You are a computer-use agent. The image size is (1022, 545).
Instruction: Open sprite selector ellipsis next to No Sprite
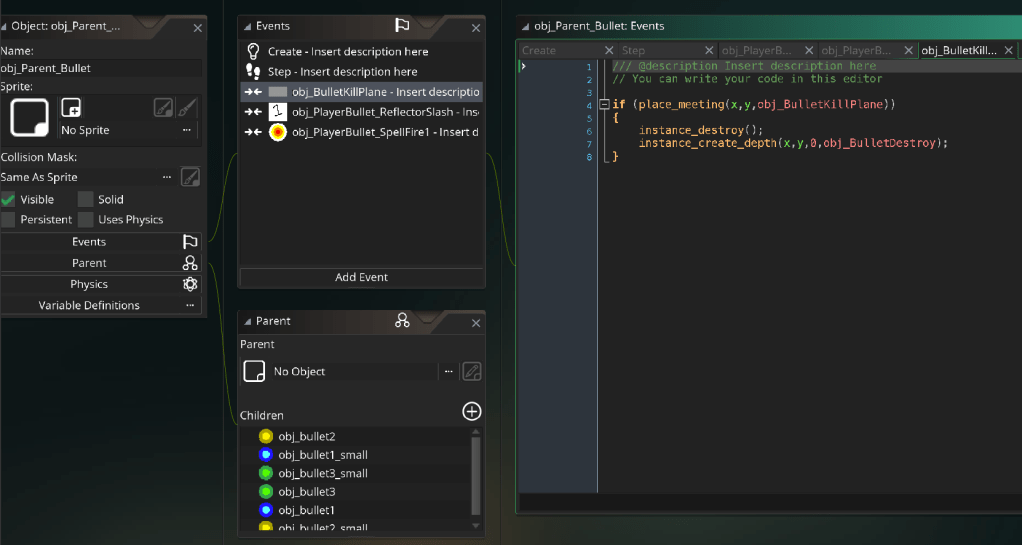[186, 130]
